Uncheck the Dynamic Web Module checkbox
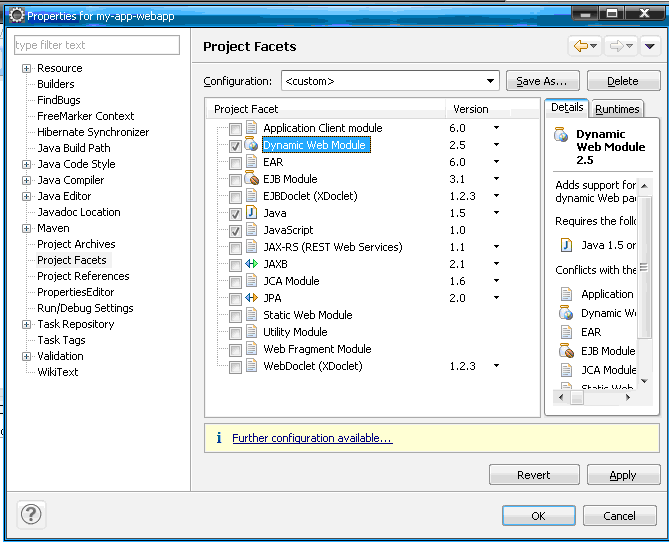The image size is (669, 542). coord(235,146)
